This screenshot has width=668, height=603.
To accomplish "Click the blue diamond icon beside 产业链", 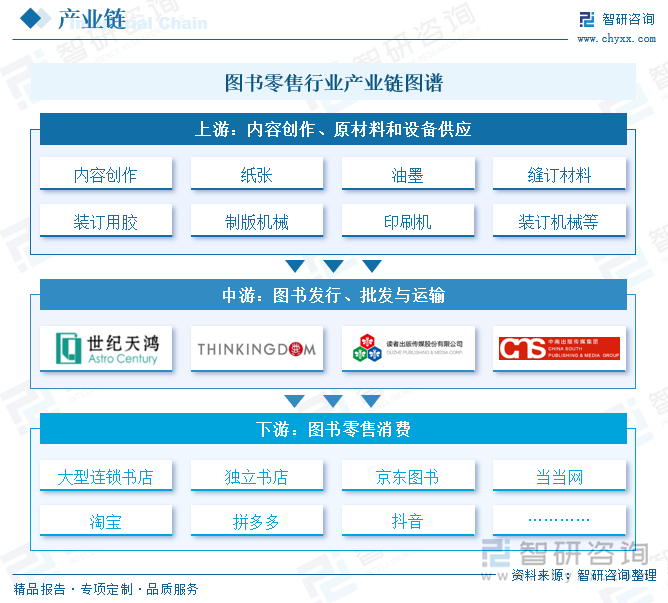I will [x=31, y=19].
